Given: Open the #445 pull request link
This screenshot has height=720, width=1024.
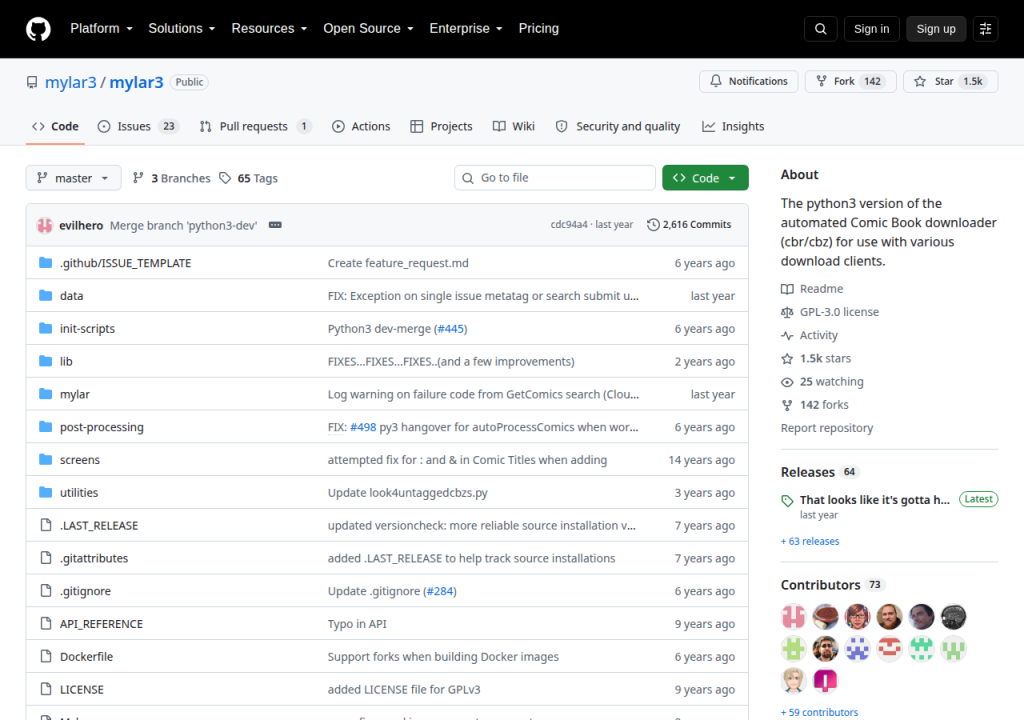Looking at the screenshot, I should [451, 329].
